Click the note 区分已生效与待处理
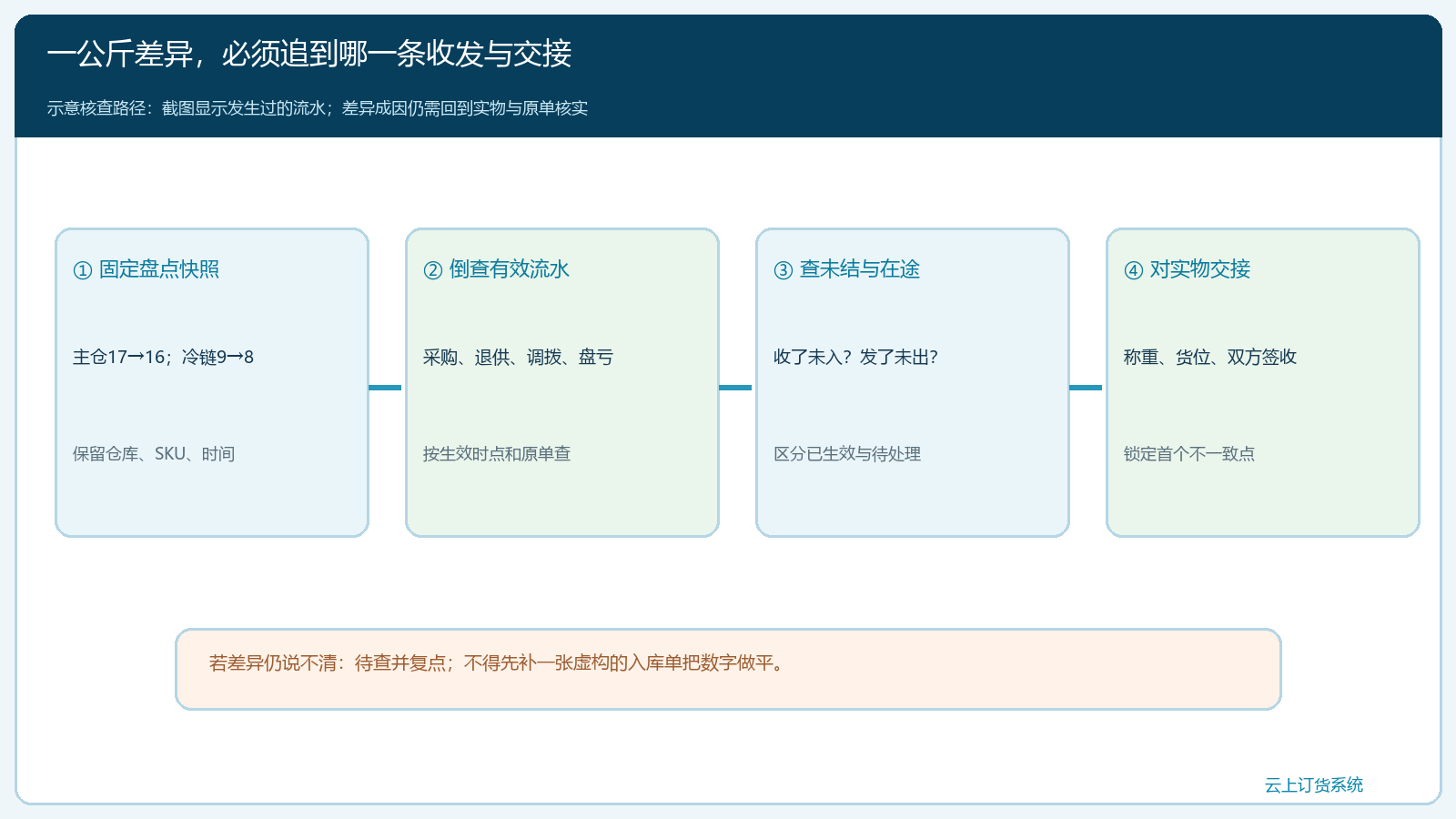 (847, 453)
